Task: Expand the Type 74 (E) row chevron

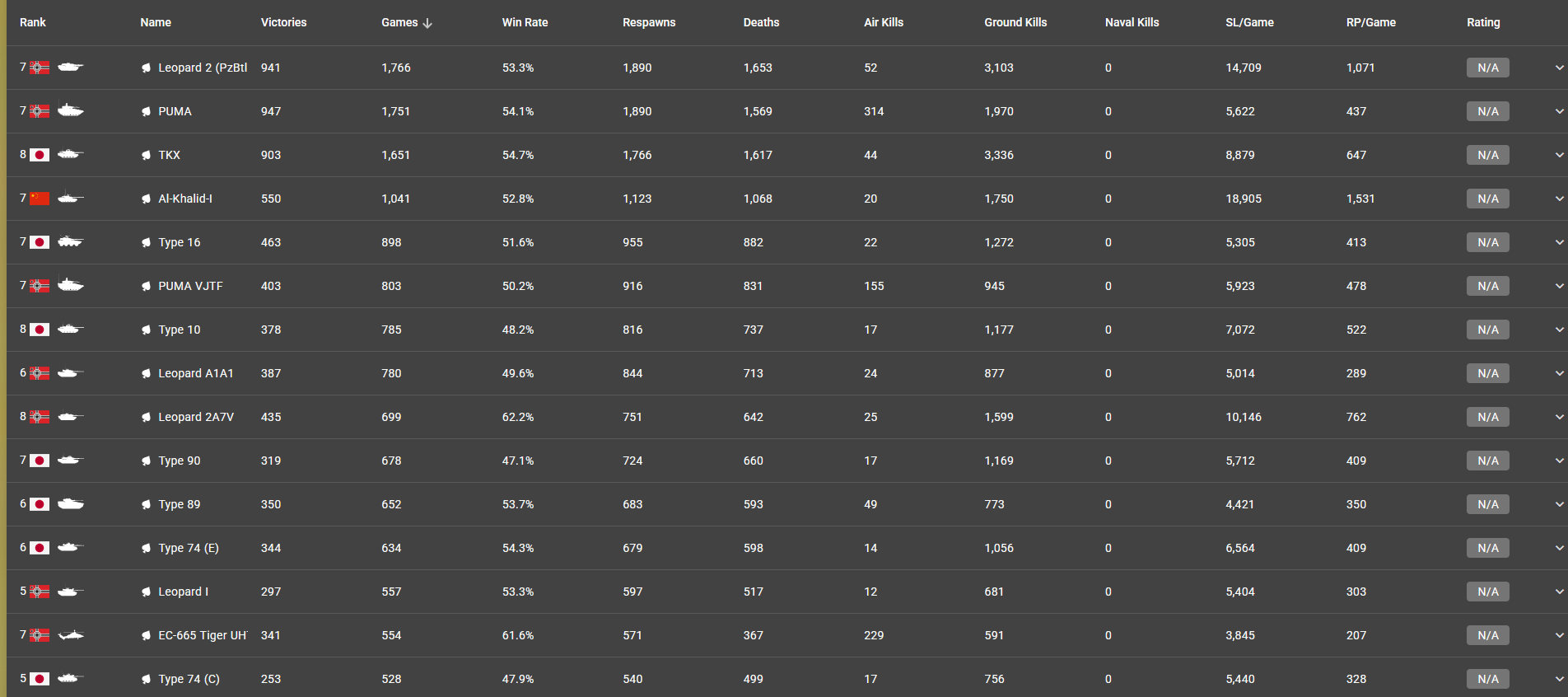Action: tap(1559, 548)
